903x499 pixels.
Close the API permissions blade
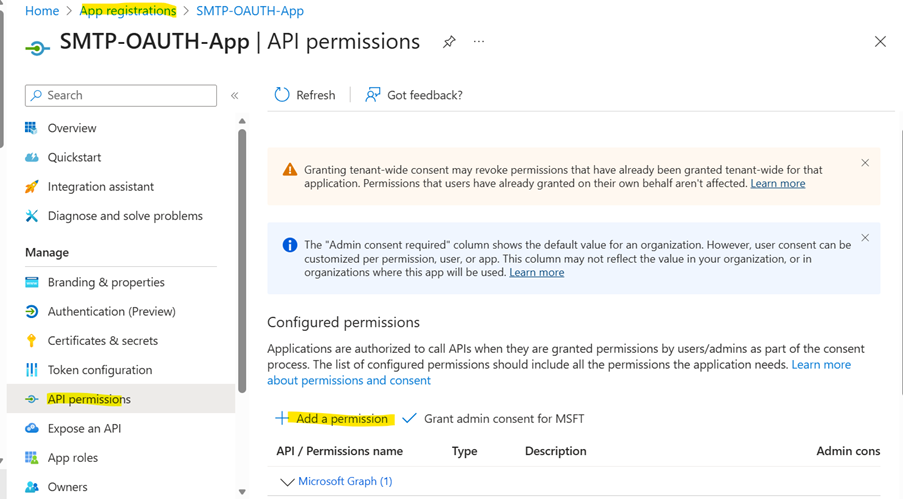point(880,41)
